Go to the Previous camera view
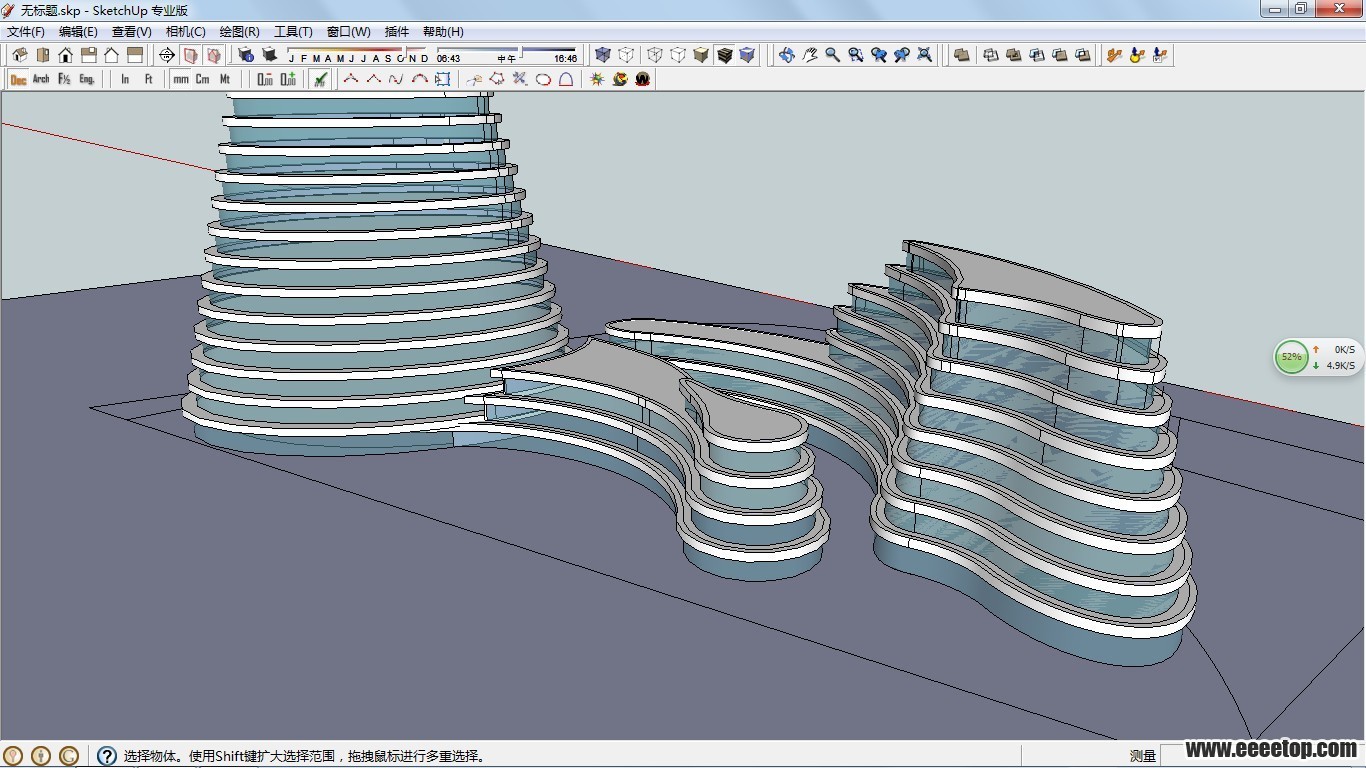Image resolution: width=1366 pixels, height=768 pixels. [x=879, y=55]
